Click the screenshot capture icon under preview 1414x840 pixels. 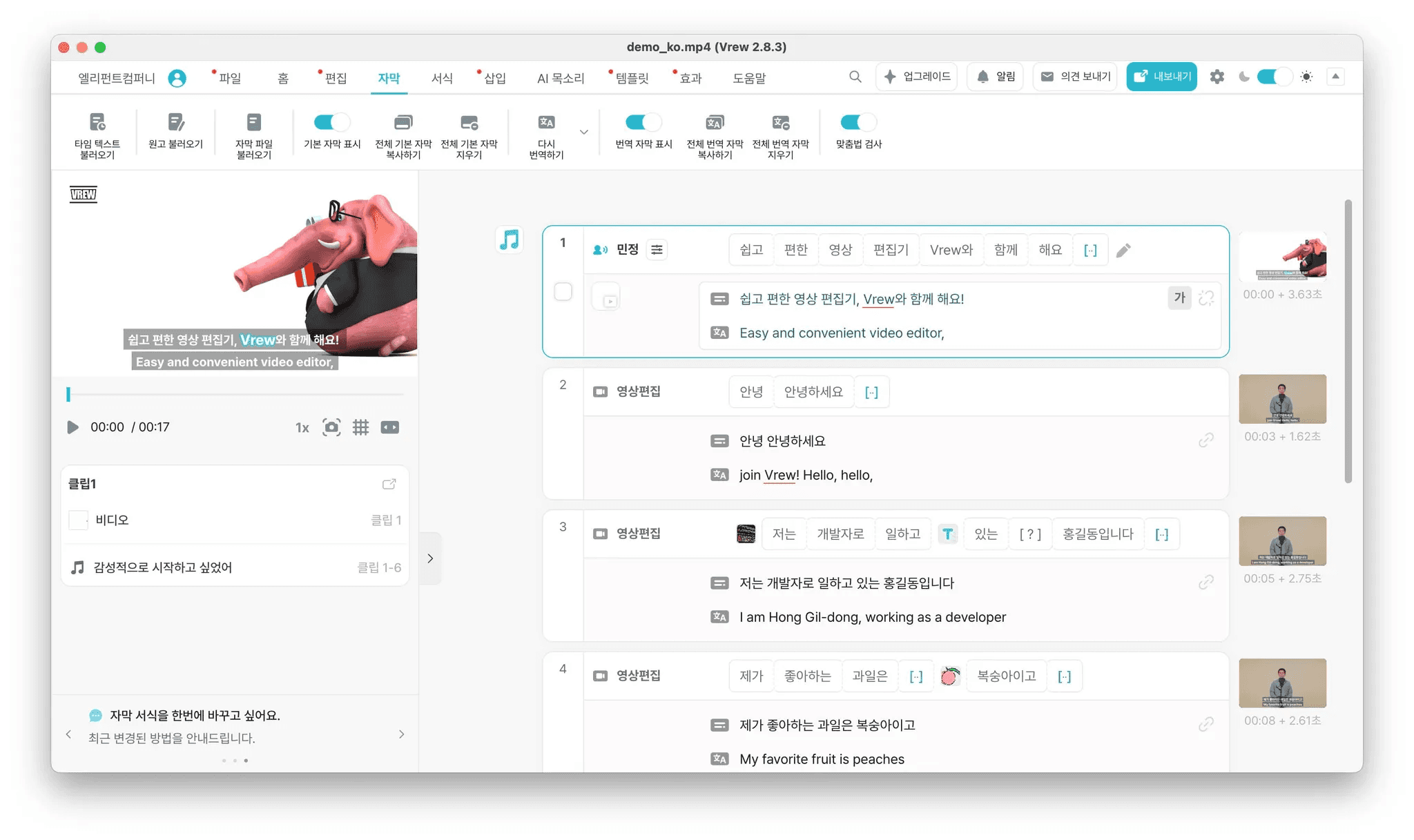point(331,427)
